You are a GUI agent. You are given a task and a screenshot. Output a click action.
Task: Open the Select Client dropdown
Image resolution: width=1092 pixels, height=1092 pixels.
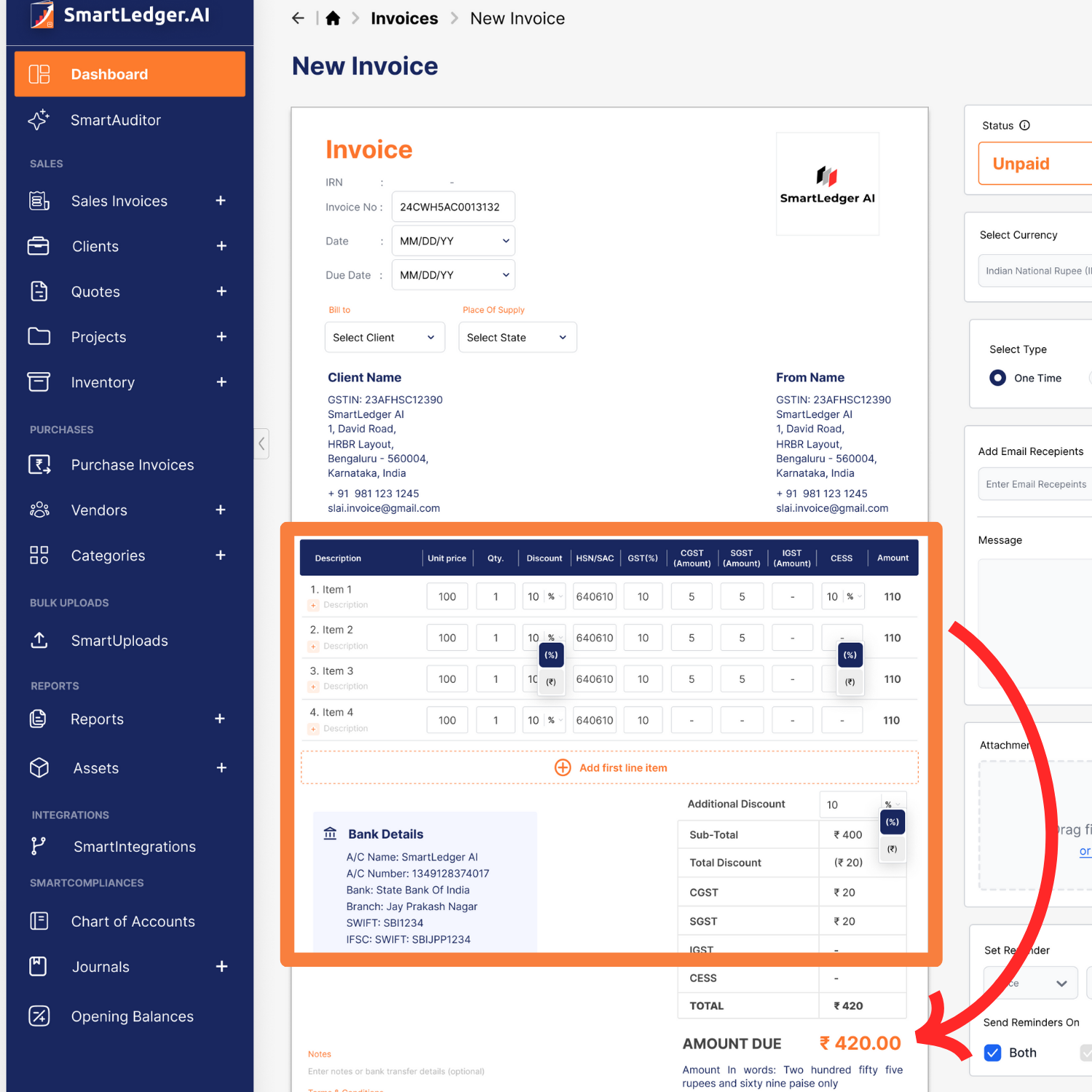pyautogui.click(x=384, y=338)
